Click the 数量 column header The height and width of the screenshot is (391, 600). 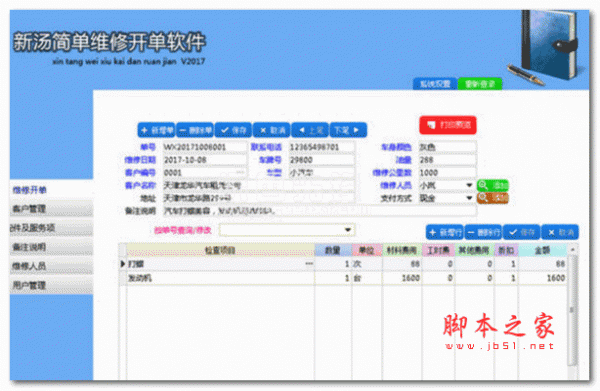pyautogui.click(x=333, y=250)
